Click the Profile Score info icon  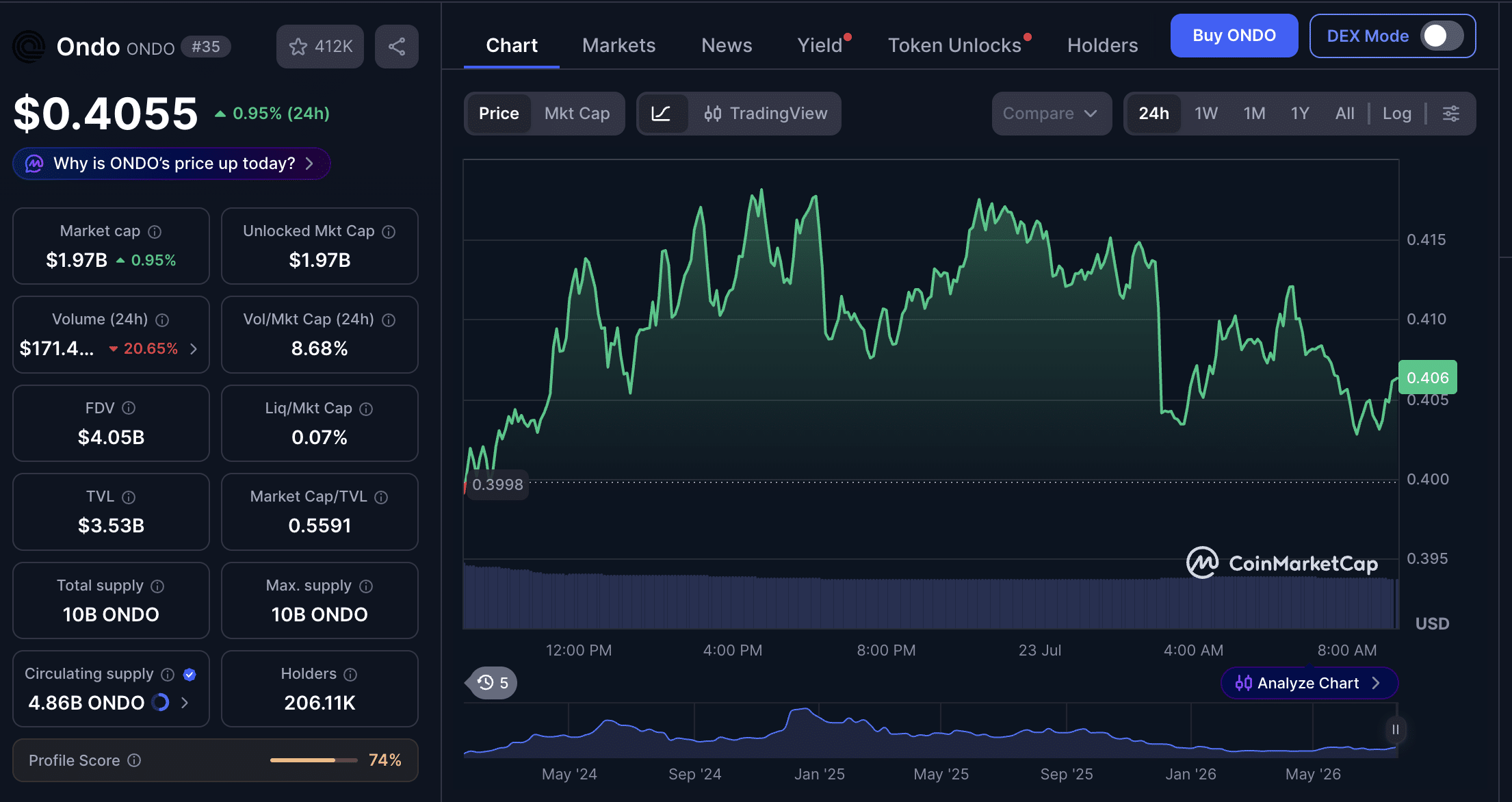(135, 760)
